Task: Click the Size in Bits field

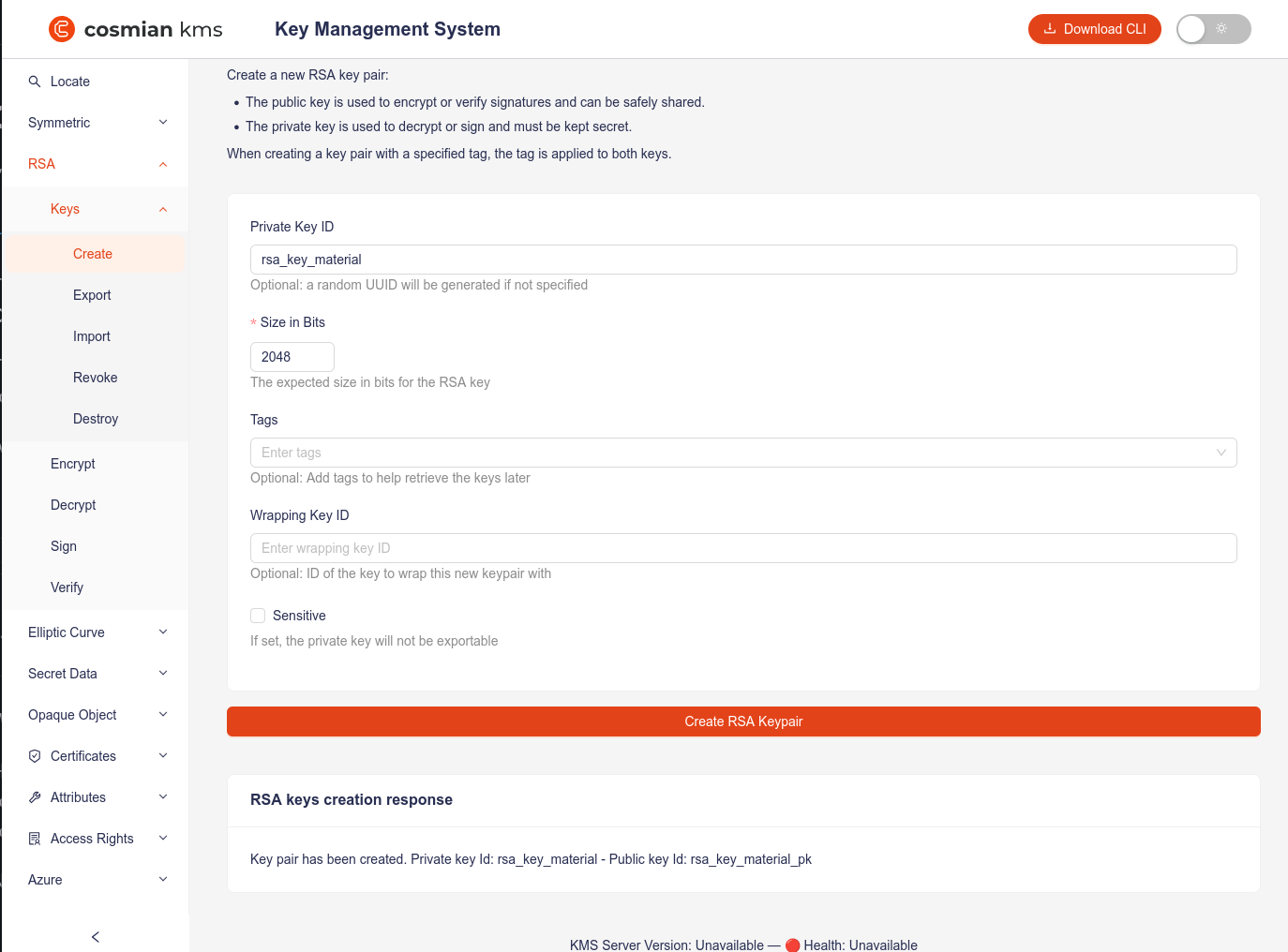Action: pyautogui.click(x=292, y=357)
